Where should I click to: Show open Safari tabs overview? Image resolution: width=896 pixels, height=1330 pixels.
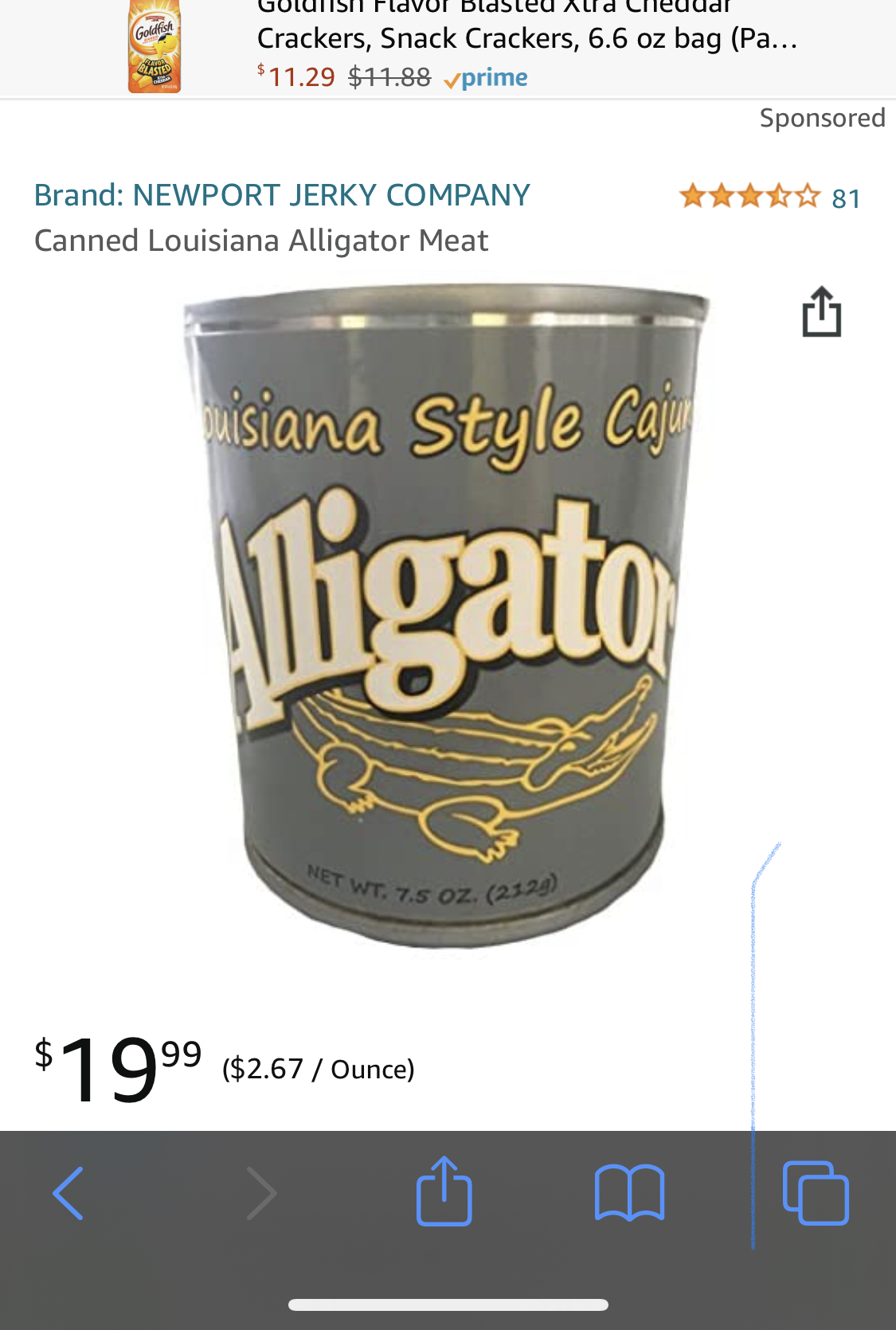816,1193
